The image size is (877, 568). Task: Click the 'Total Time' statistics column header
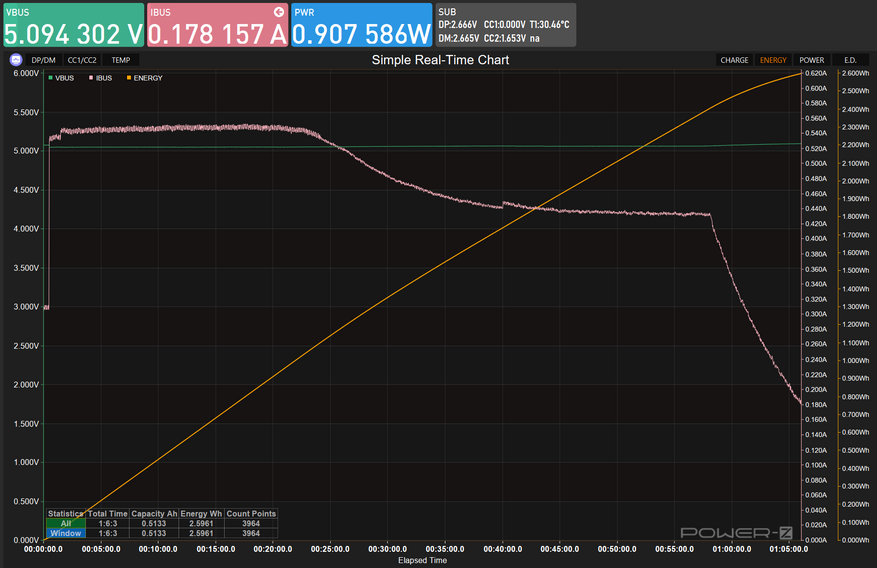pos(108,513)
